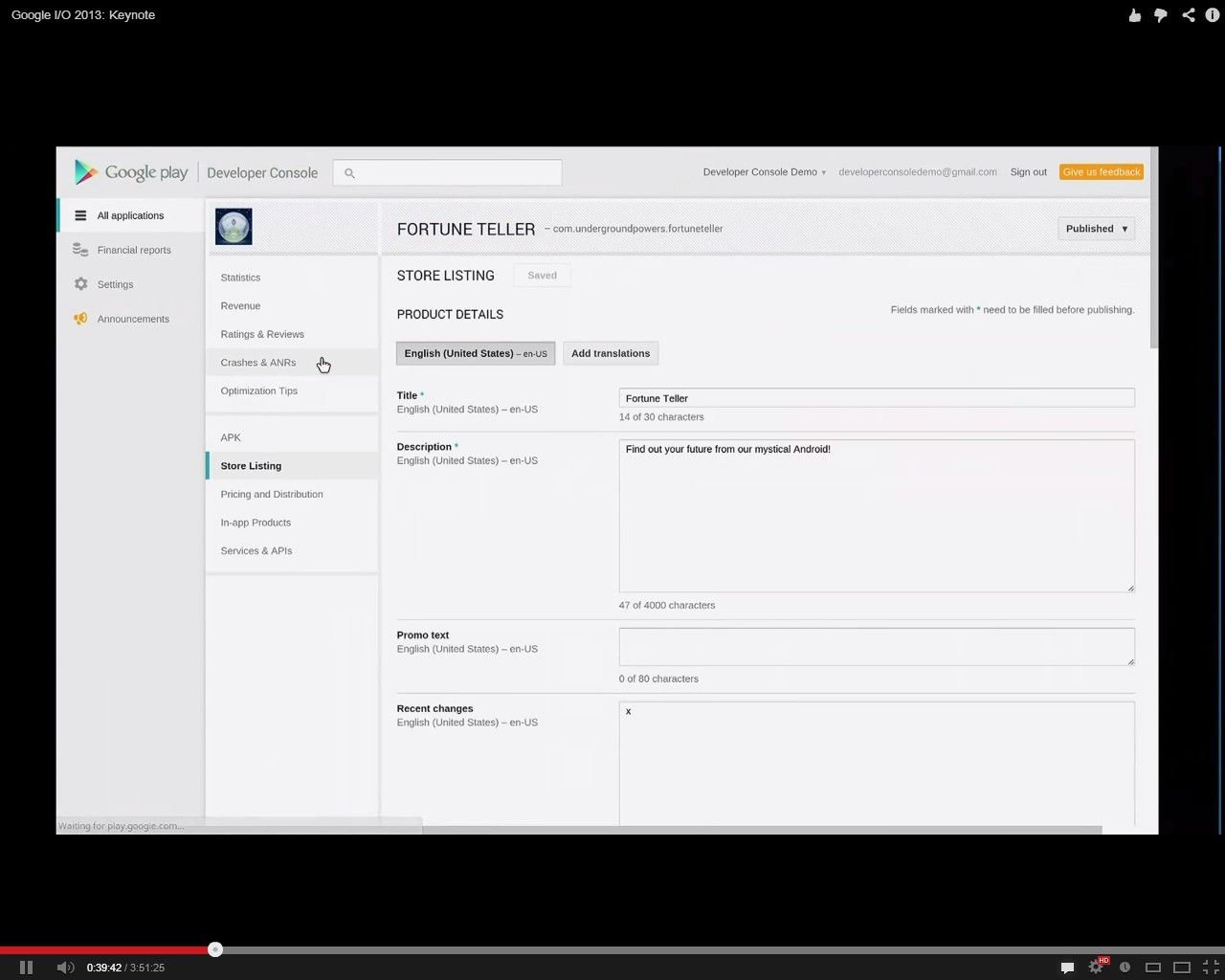Switch to the large player size

1182,968
